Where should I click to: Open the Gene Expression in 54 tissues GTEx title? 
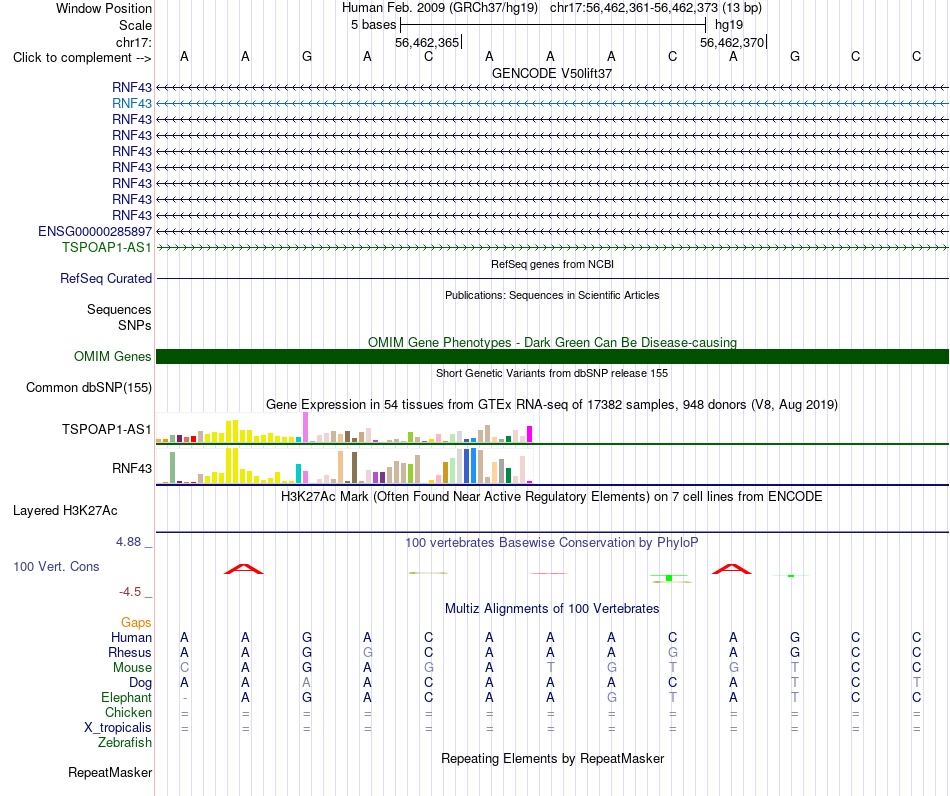point(552,404)
